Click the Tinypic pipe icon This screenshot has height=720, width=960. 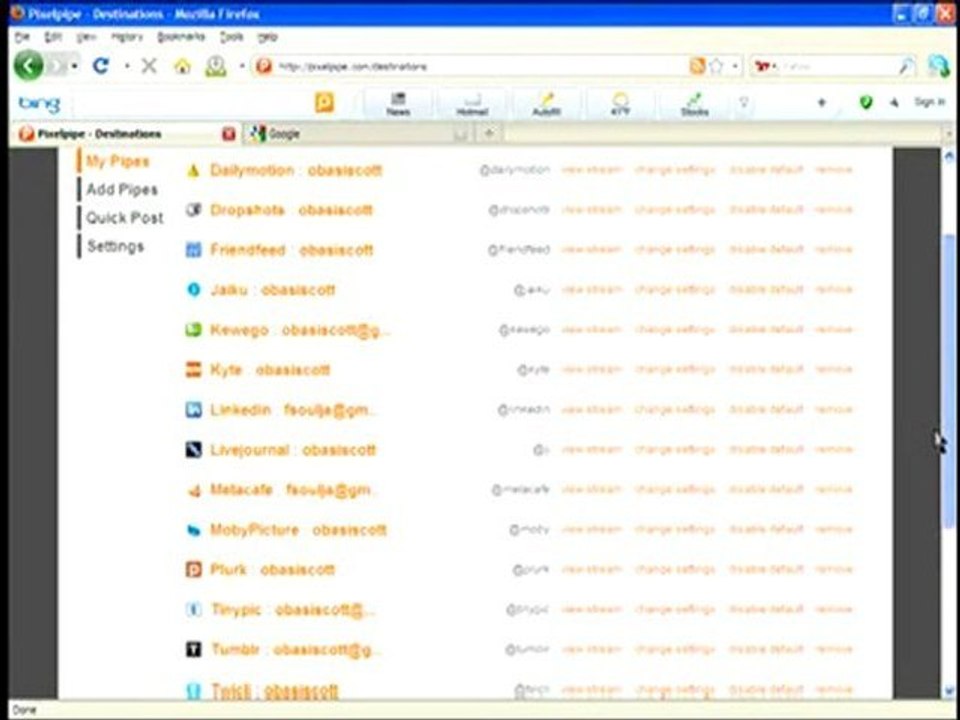193,610
